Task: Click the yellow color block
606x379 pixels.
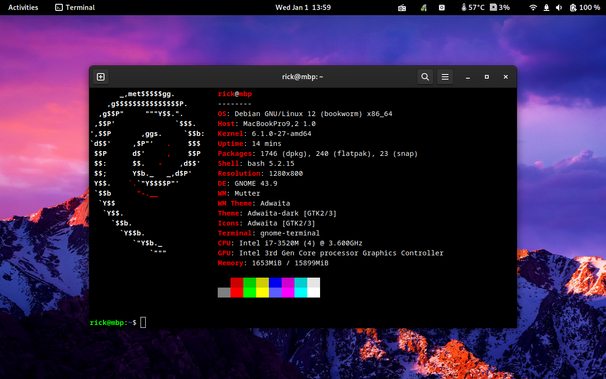Action: (262, 292)
